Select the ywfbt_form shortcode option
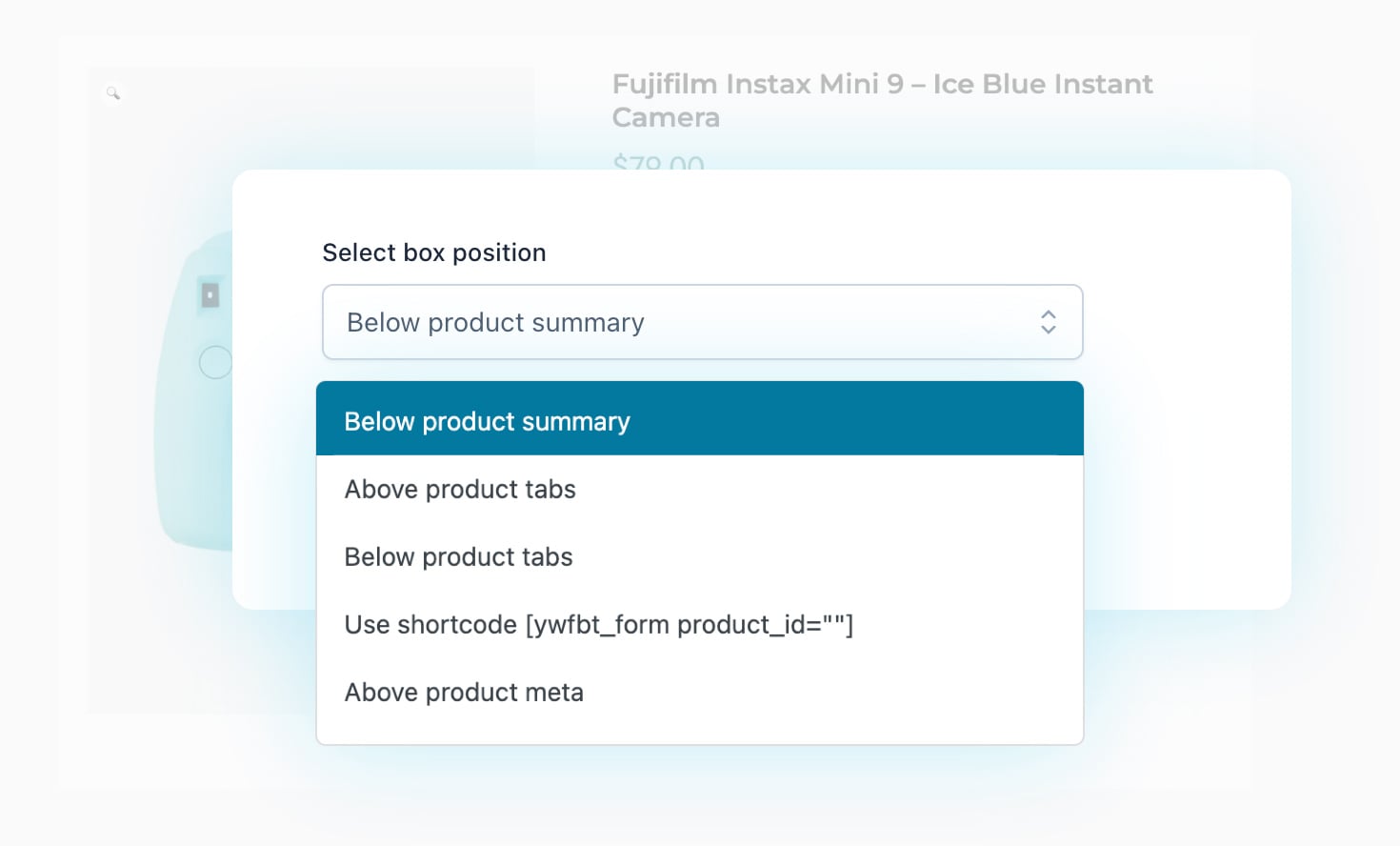Image resolution: width=1400 pixels, height=846 pixels. (x=599, y=624)
